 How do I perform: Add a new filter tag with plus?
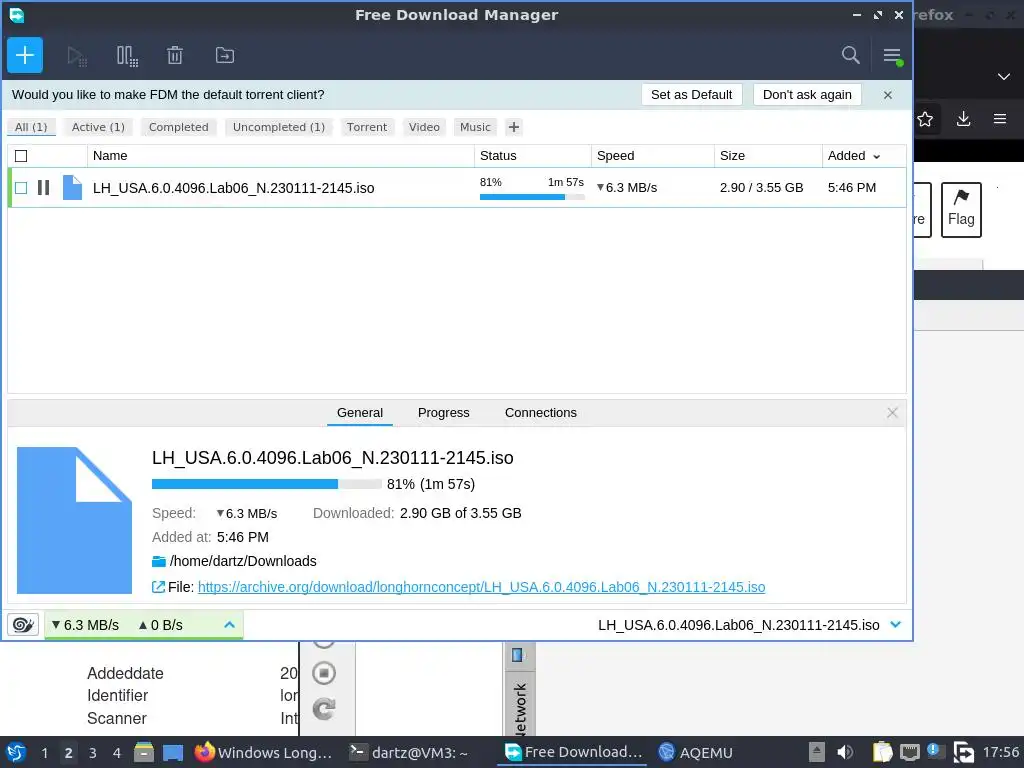pyautogui.click(x=514, y=127)
